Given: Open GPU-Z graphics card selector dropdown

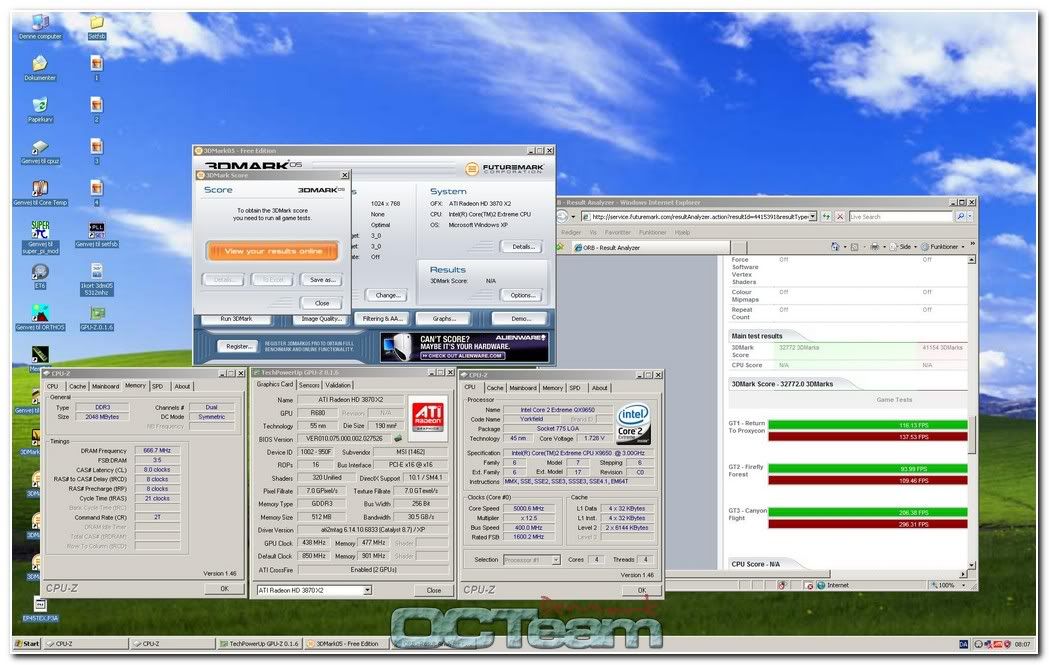Looking at the screenshot, I should click(367, 590).
